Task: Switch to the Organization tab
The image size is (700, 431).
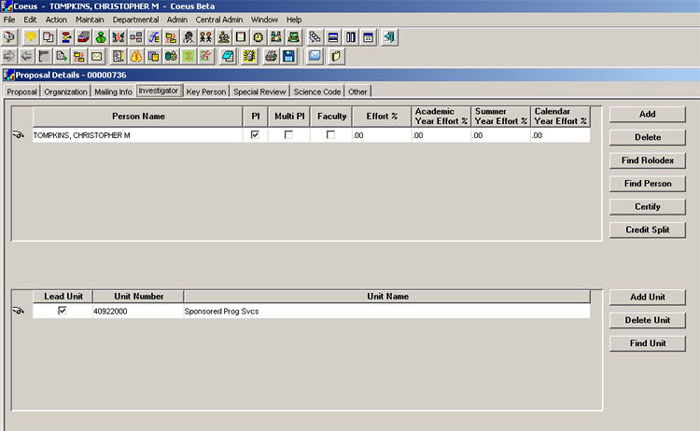Action: coord(66,92)
